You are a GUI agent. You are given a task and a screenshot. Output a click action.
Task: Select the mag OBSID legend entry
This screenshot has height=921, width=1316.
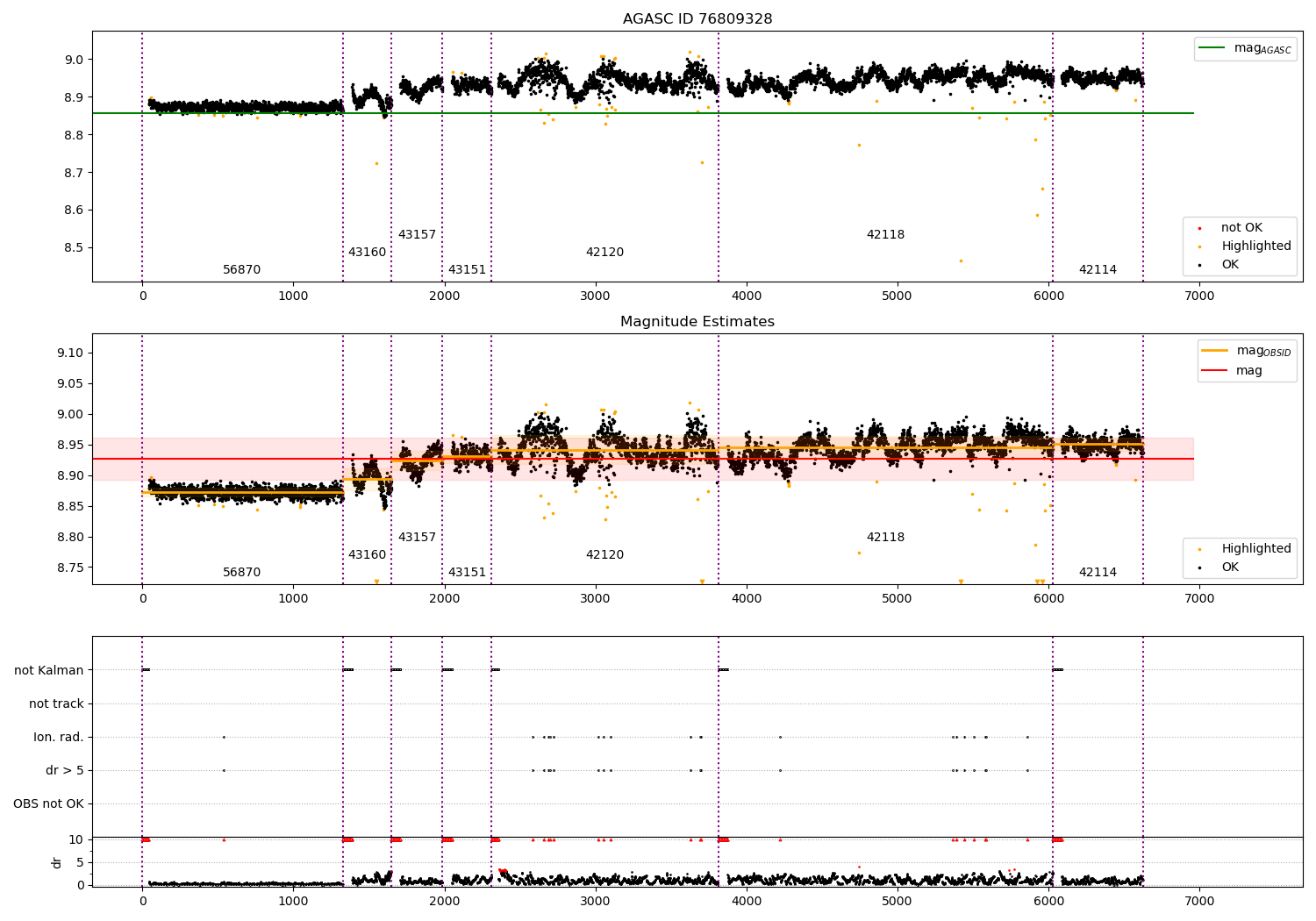click(x=1248, y=351)
